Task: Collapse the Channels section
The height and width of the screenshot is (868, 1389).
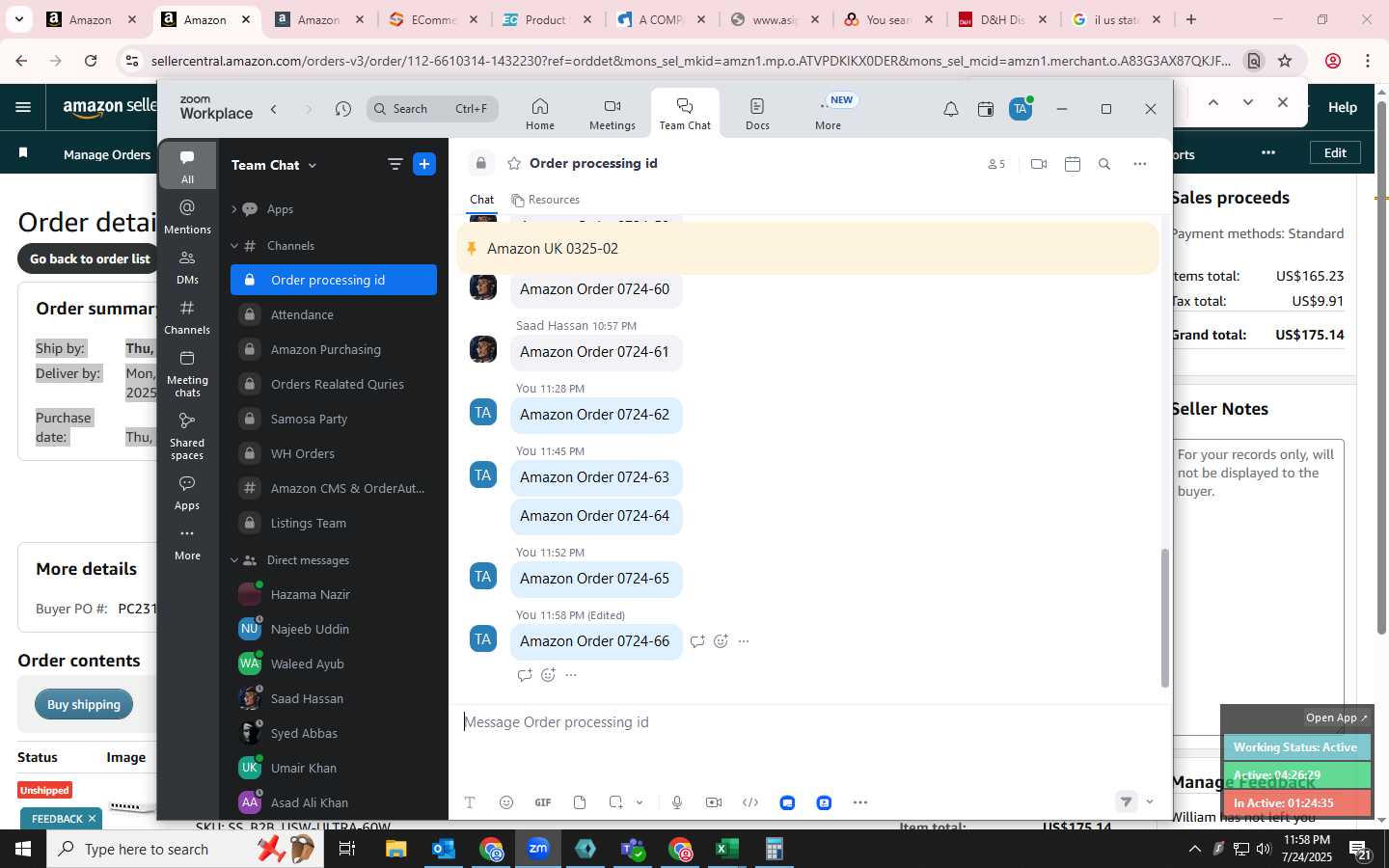Action: 233,246
